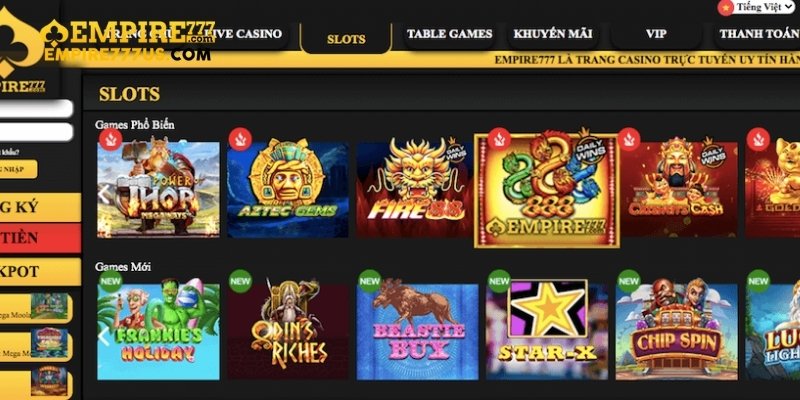Open the Beastie Bux slot game
Viewport: 800px width, 400px height.
pos(417,332)
